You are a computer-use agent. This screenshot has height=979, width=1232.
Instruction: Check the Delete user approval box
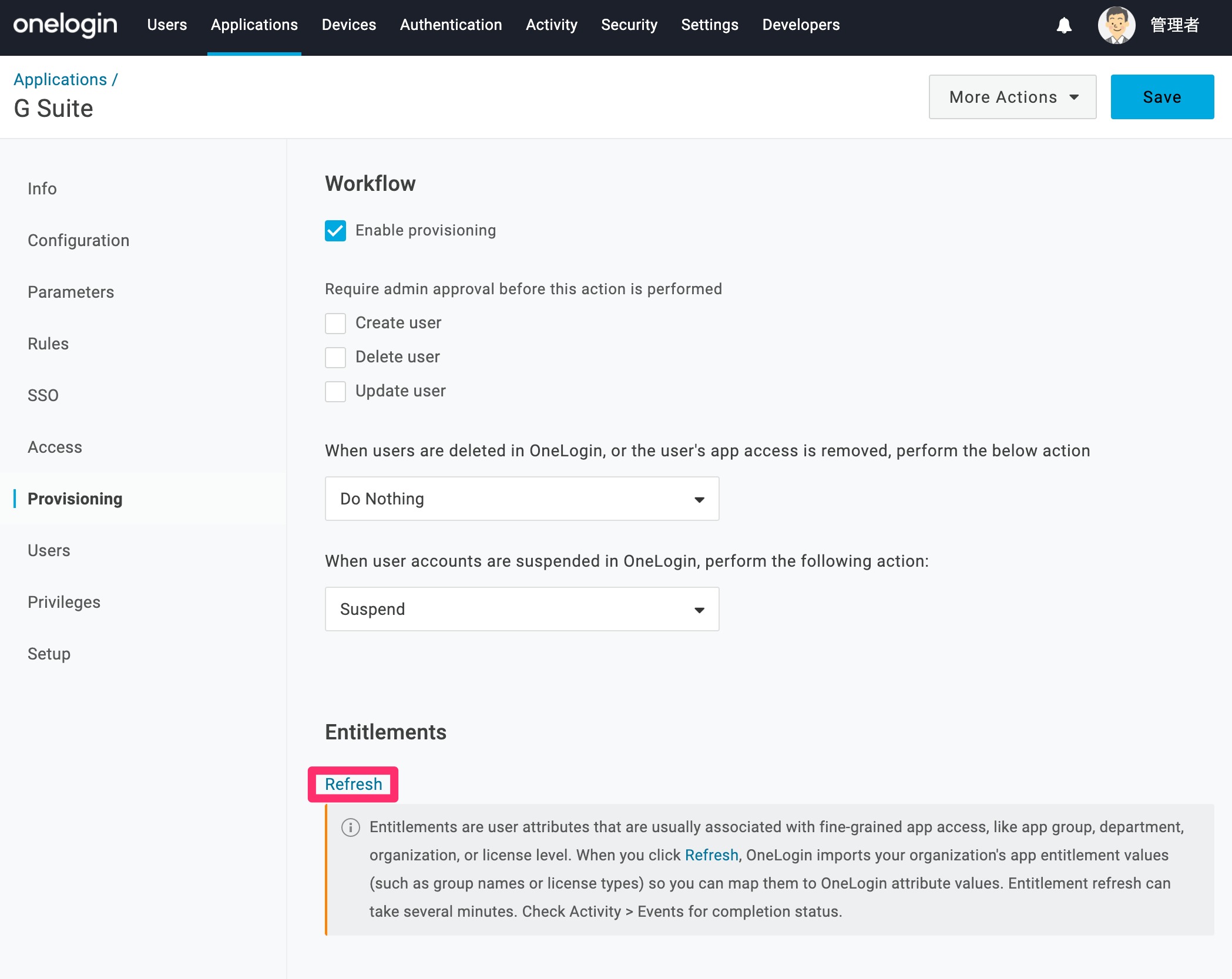tap(335, 357)
